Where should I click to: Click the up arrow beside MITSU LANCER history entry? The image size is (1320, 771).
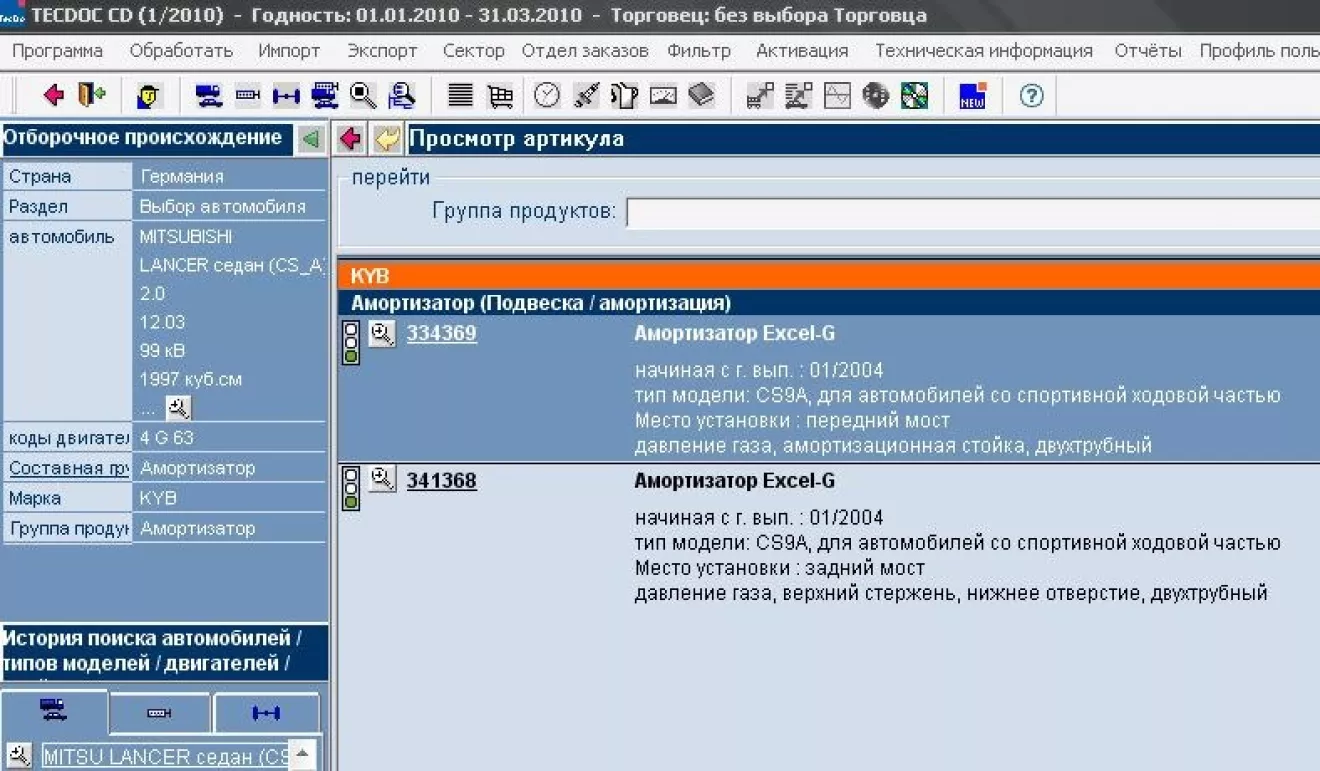(x=303, y=754)
